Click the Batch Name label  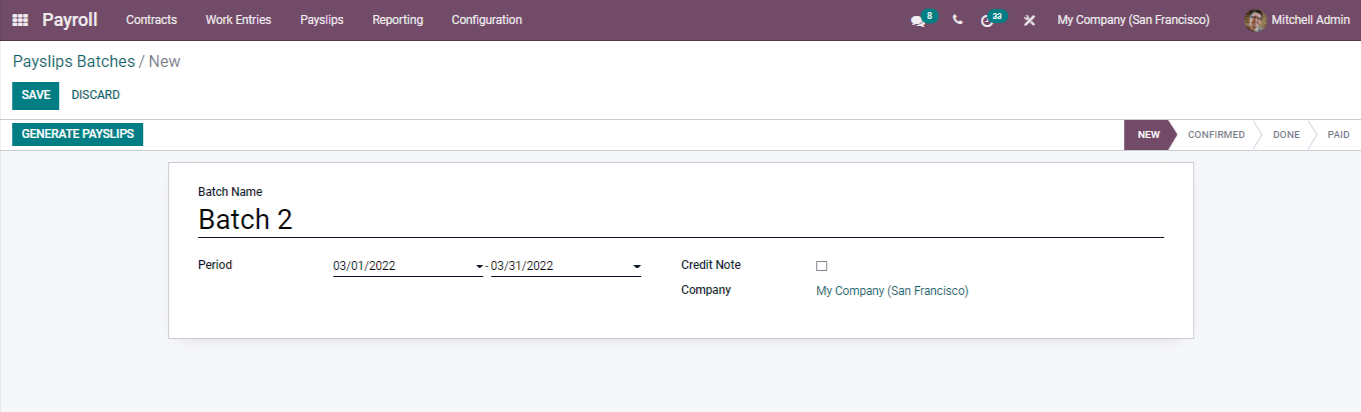pyautogui.click(x=230, y=192)
